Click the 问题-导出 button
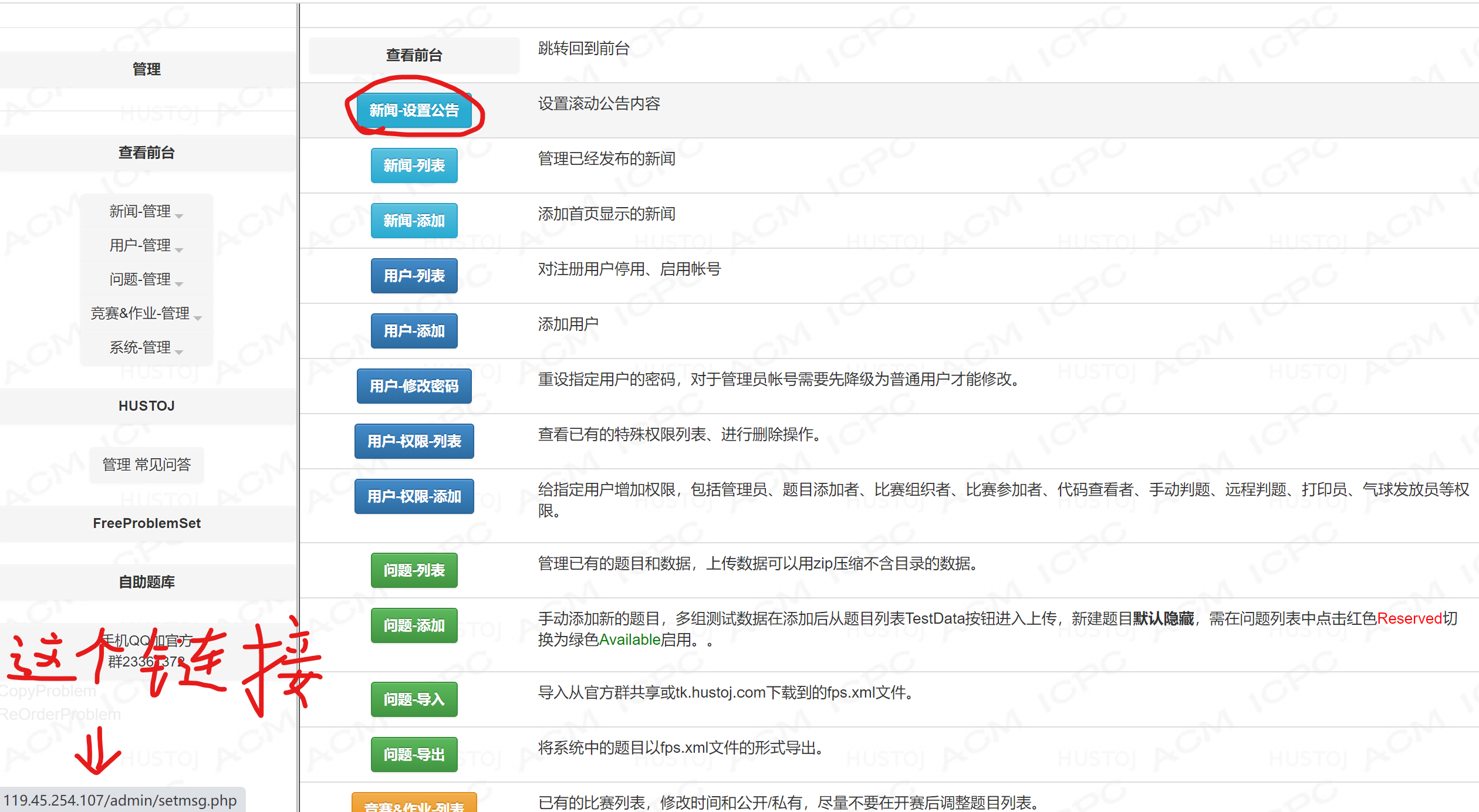This screenshot has width=1479, height=812. pos(414,755)
